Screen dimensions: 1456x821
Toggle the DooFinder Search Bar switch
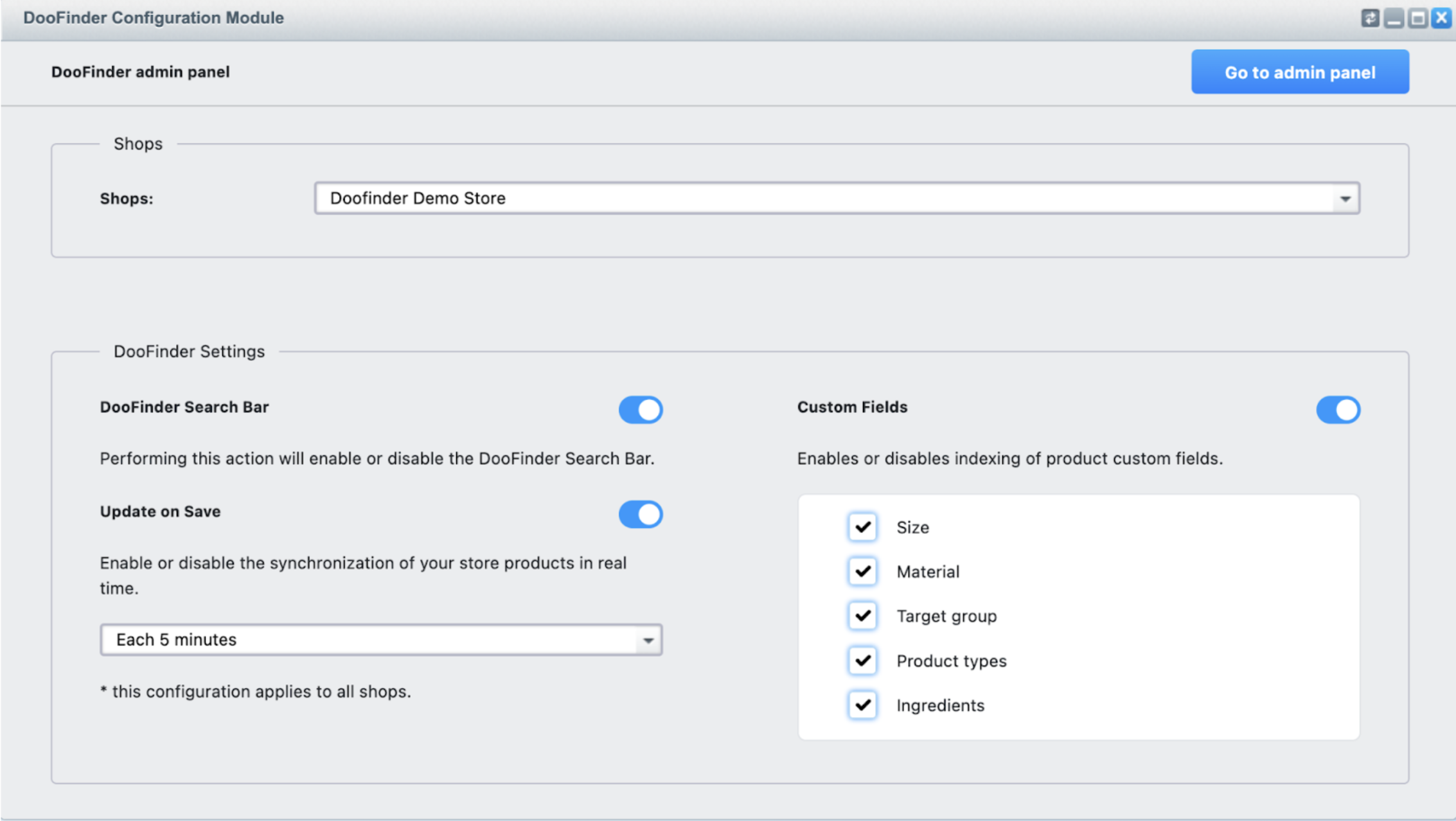[x=641, y=409]
